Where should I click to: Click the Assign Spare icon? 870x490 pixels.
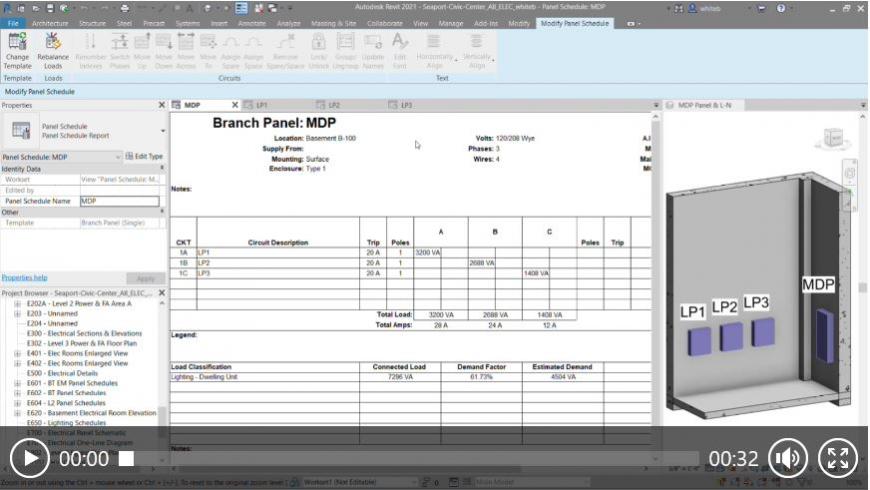[231, 42]
